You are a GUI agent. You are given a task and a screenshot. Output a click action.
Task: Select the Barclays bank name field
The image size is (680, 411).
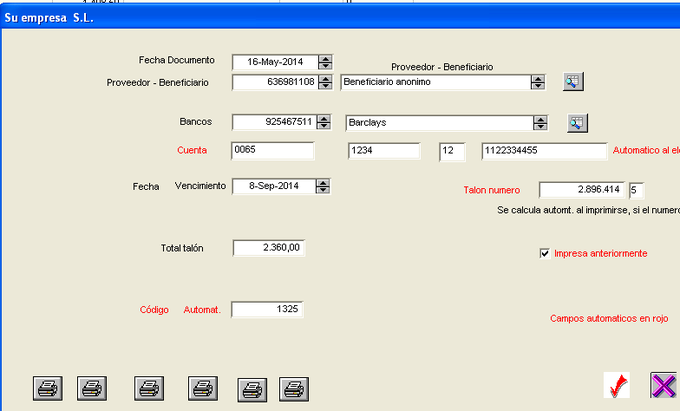pos(439,123)
